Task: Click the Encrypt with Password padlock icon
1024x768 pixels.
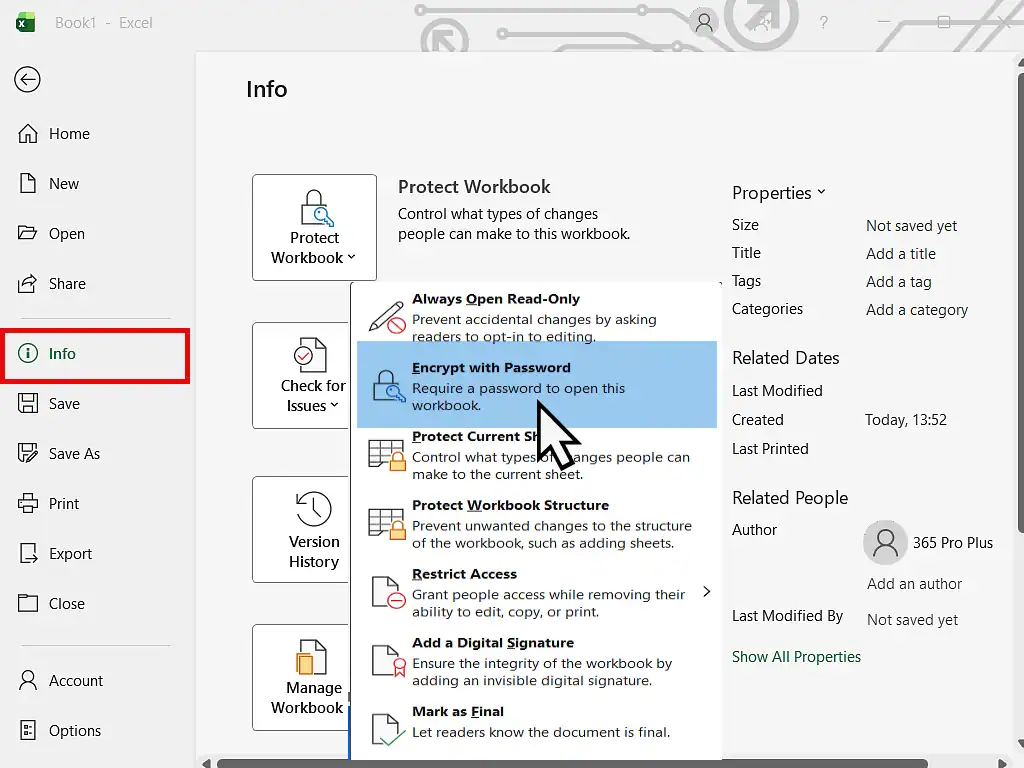Action: pos(387,386)
